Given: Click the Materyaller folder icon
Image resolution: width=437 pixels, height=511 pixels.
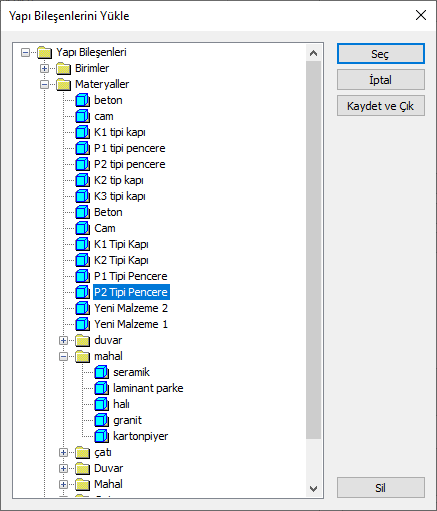Looking at the screenshot, I should click(x=63, y=84).
